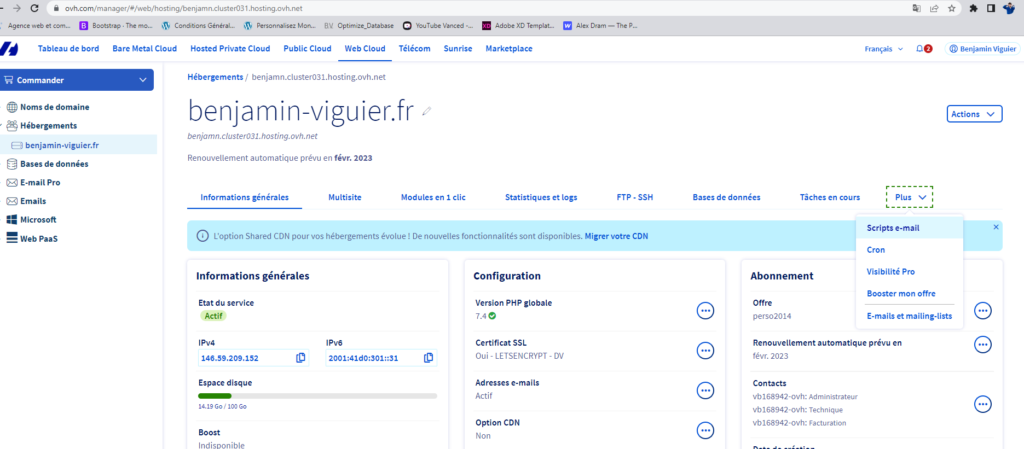
Task: Select Cron from the Plus menu
Action: coord(875,249)
